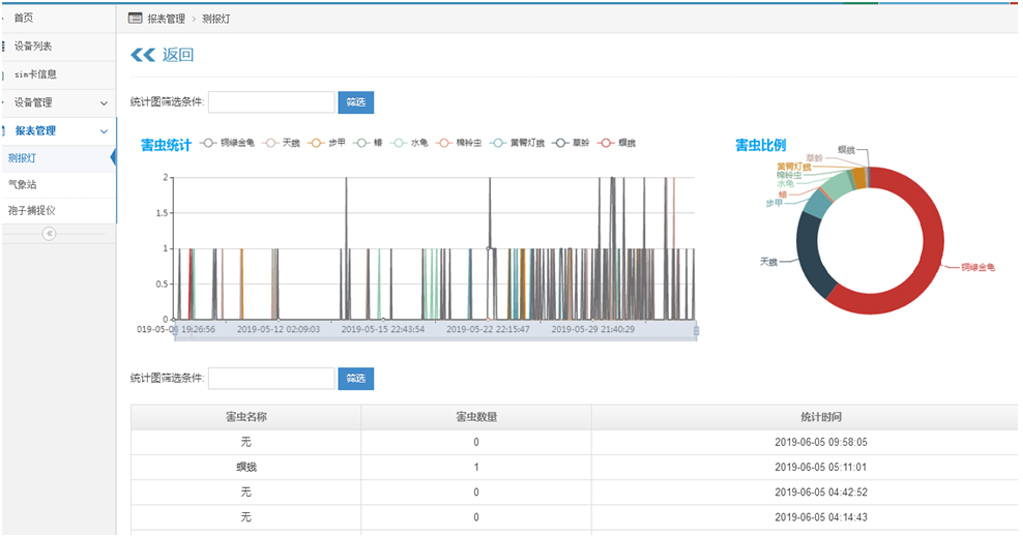Click the 设备列表 sidebar list icon
This screenshot has width=1023, height=537.
tap(5, 46)
